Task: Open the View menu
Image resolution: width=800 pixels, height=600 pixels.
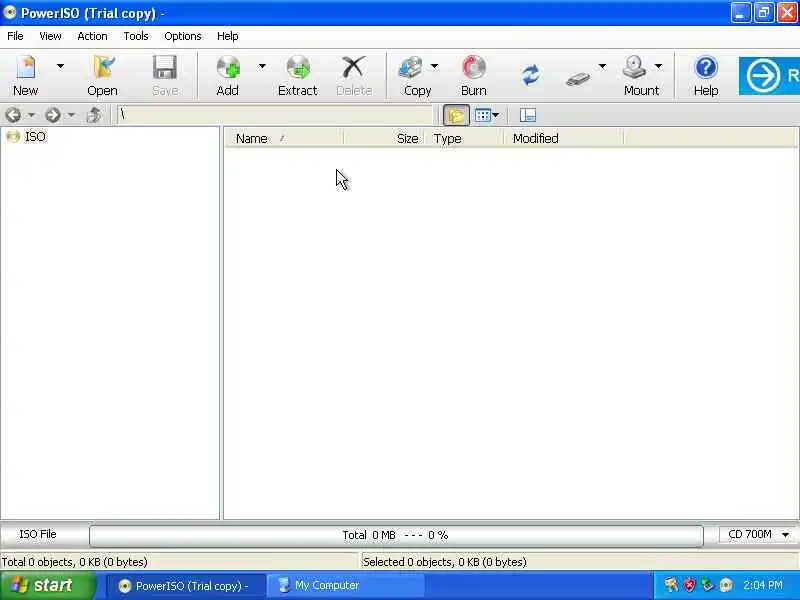Action: [x=50, y=36]
